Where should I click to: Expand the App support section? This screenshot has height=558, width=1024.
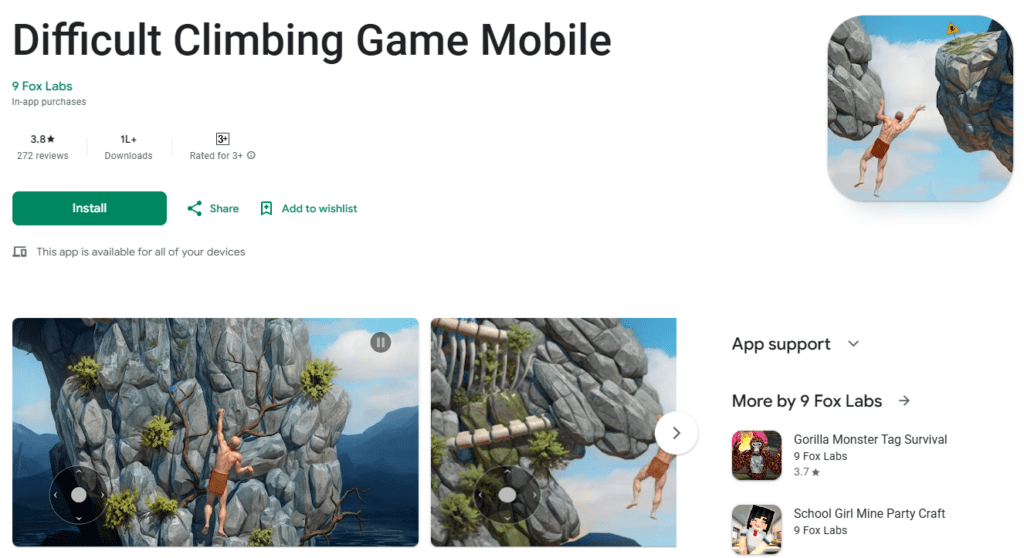click(x=853, y=344)
